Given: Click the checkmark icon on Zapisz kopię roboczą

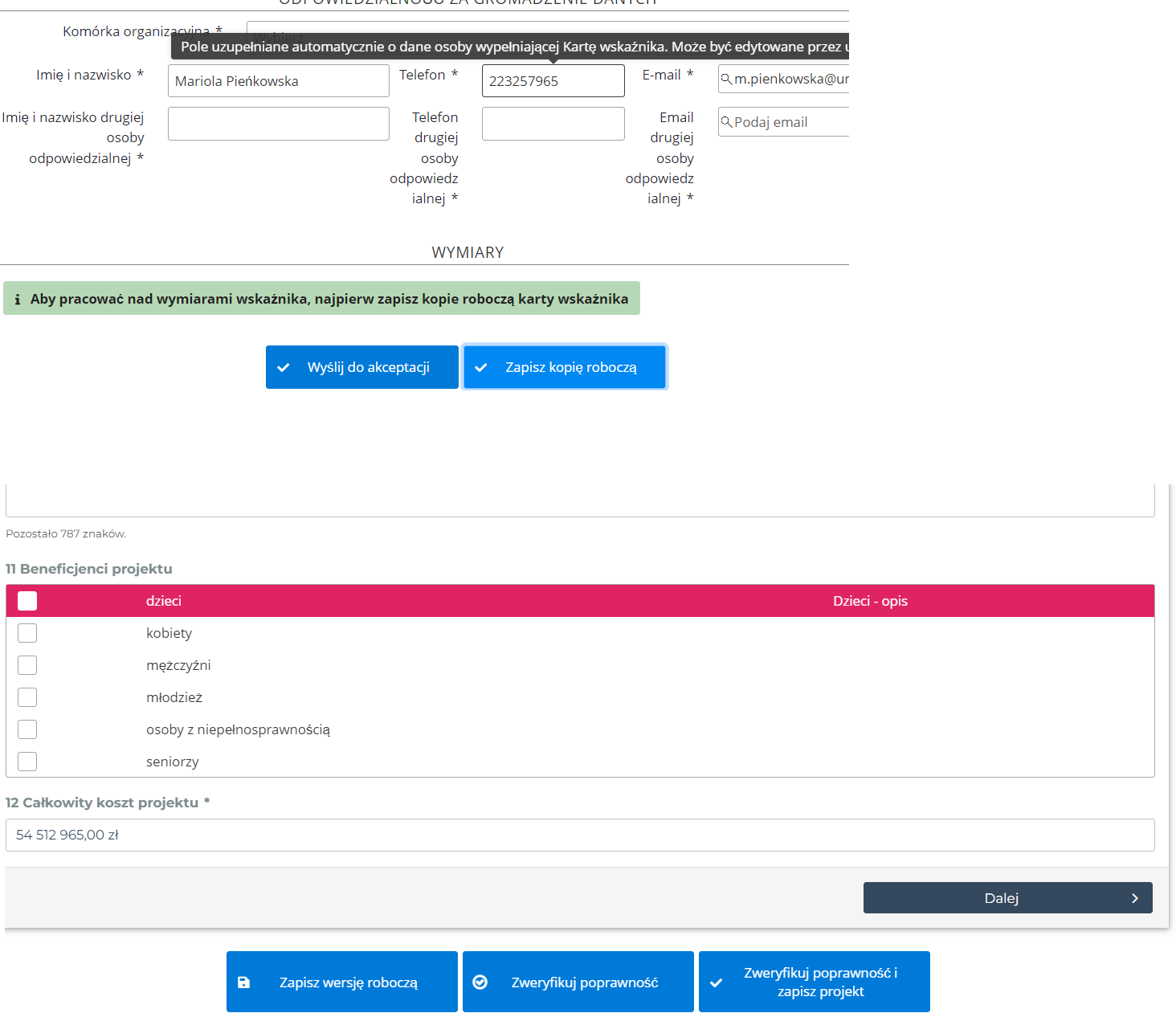Looking at the screenshot, I should [x=481, y=367].
